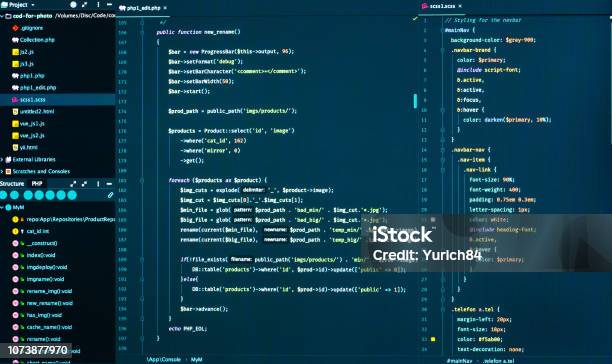
Task: Toggle the second circular filter in Structure toolbar
Action: [14, 195]
